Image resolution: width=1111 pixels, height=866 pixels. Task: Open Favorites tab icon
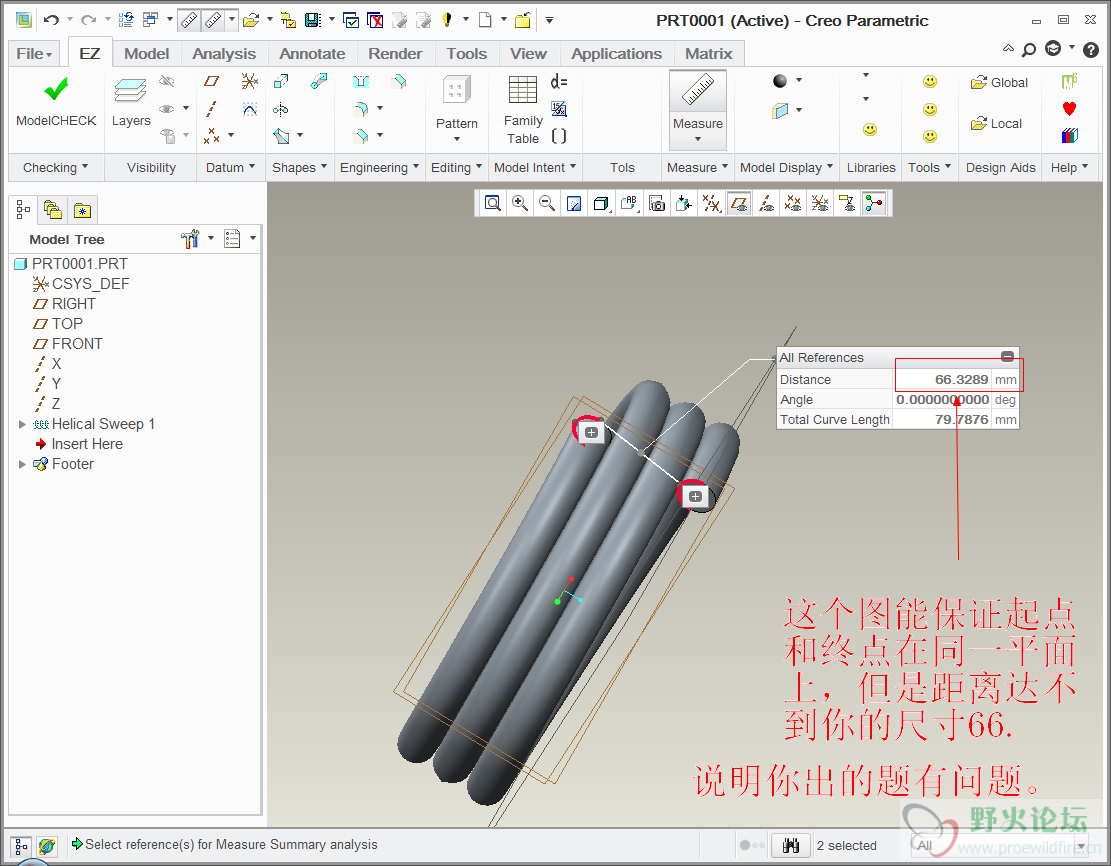(82, 210)
